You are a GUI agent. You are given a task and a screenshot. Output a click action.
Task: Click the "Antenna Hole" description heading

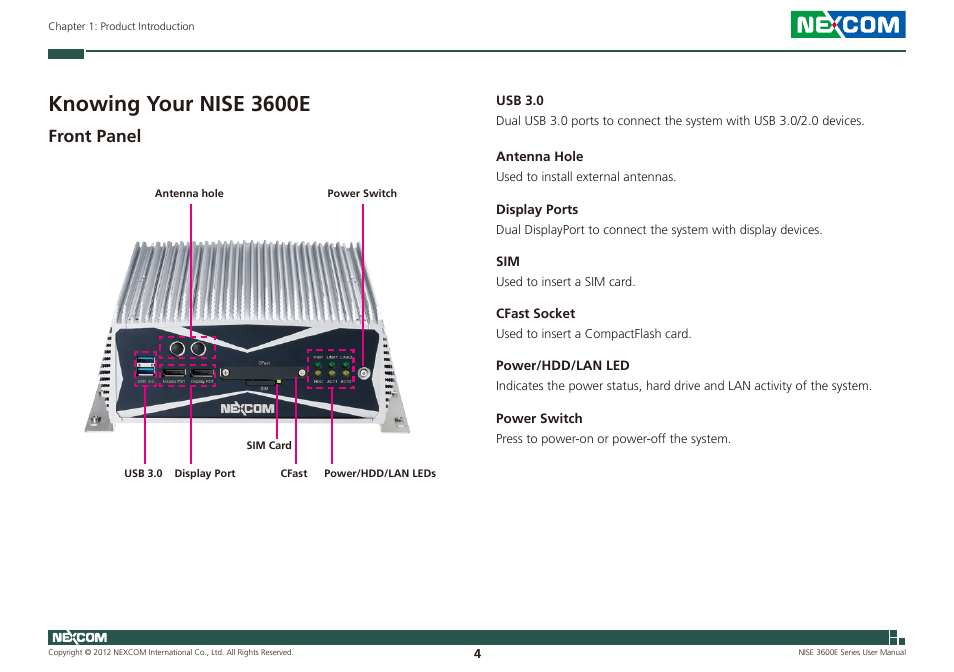(539, 156)
